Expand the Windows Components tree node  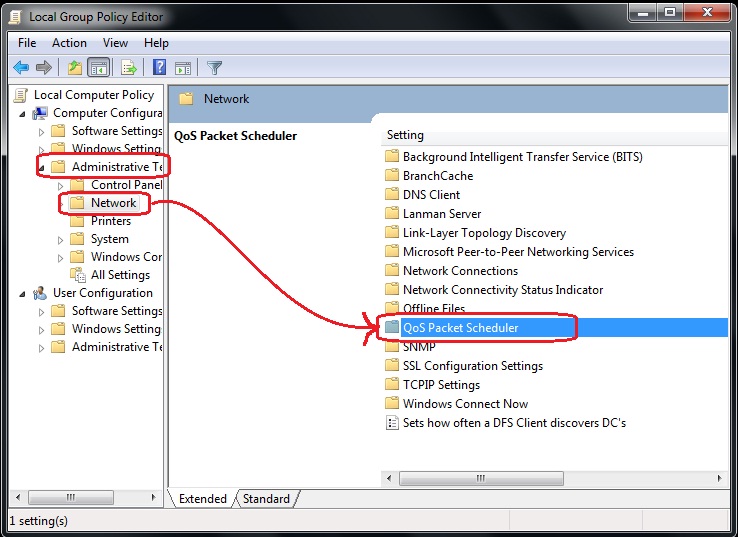click(60, 258)
